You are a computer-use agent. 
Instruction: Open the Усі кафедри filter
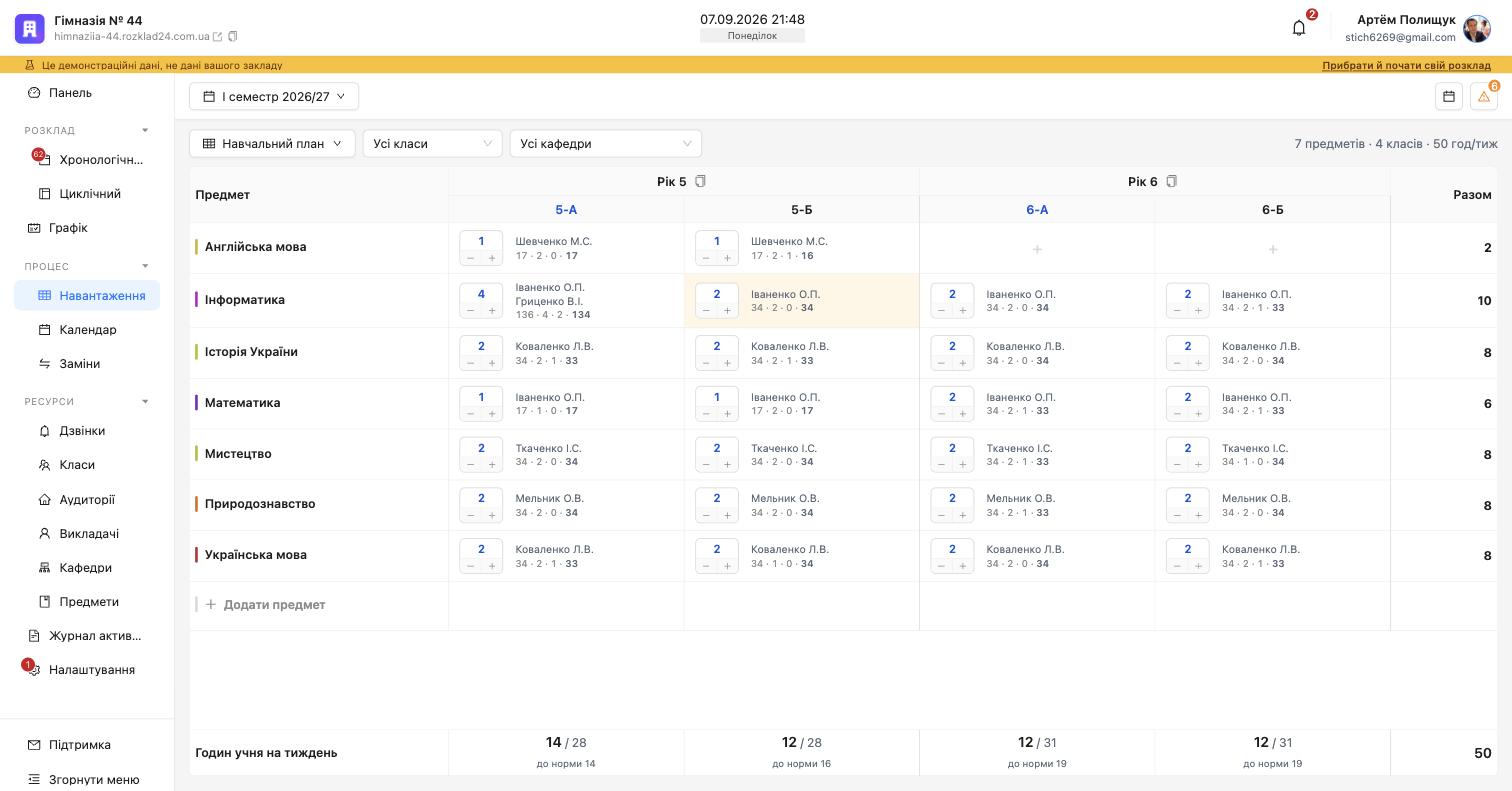606,144
